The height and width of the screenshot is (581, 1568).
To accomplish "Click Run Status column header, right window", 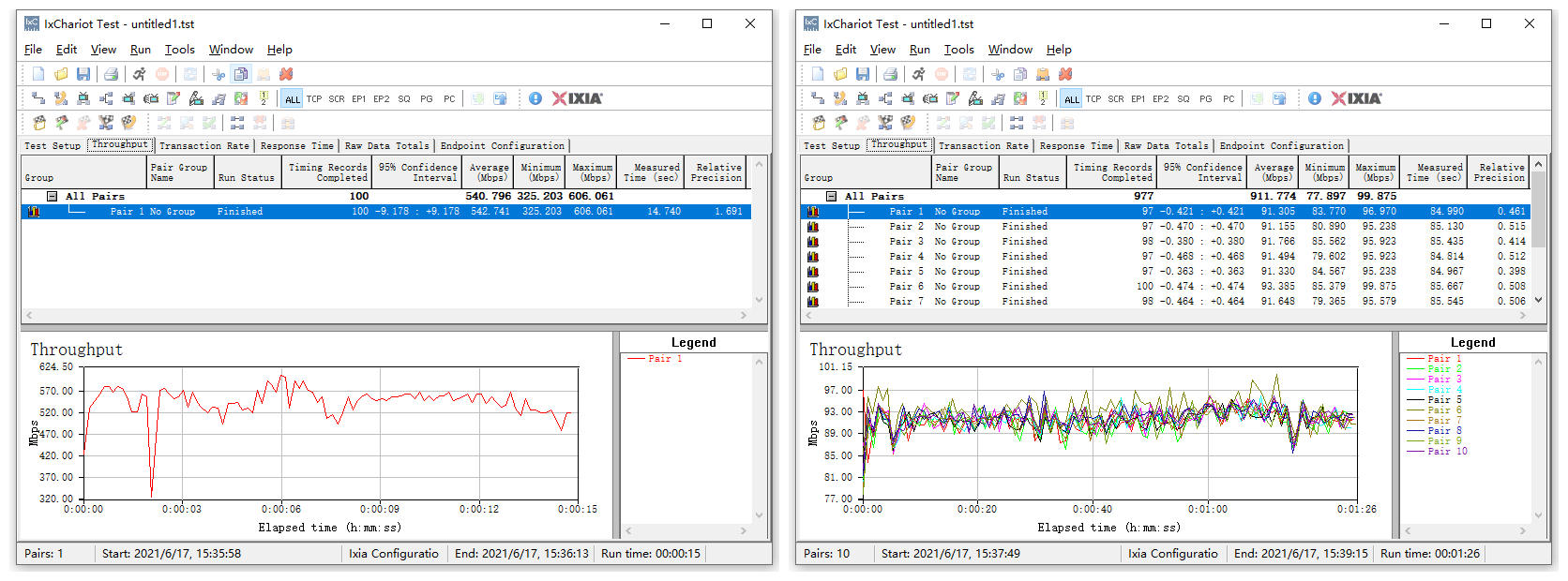I will [1032, 171].
